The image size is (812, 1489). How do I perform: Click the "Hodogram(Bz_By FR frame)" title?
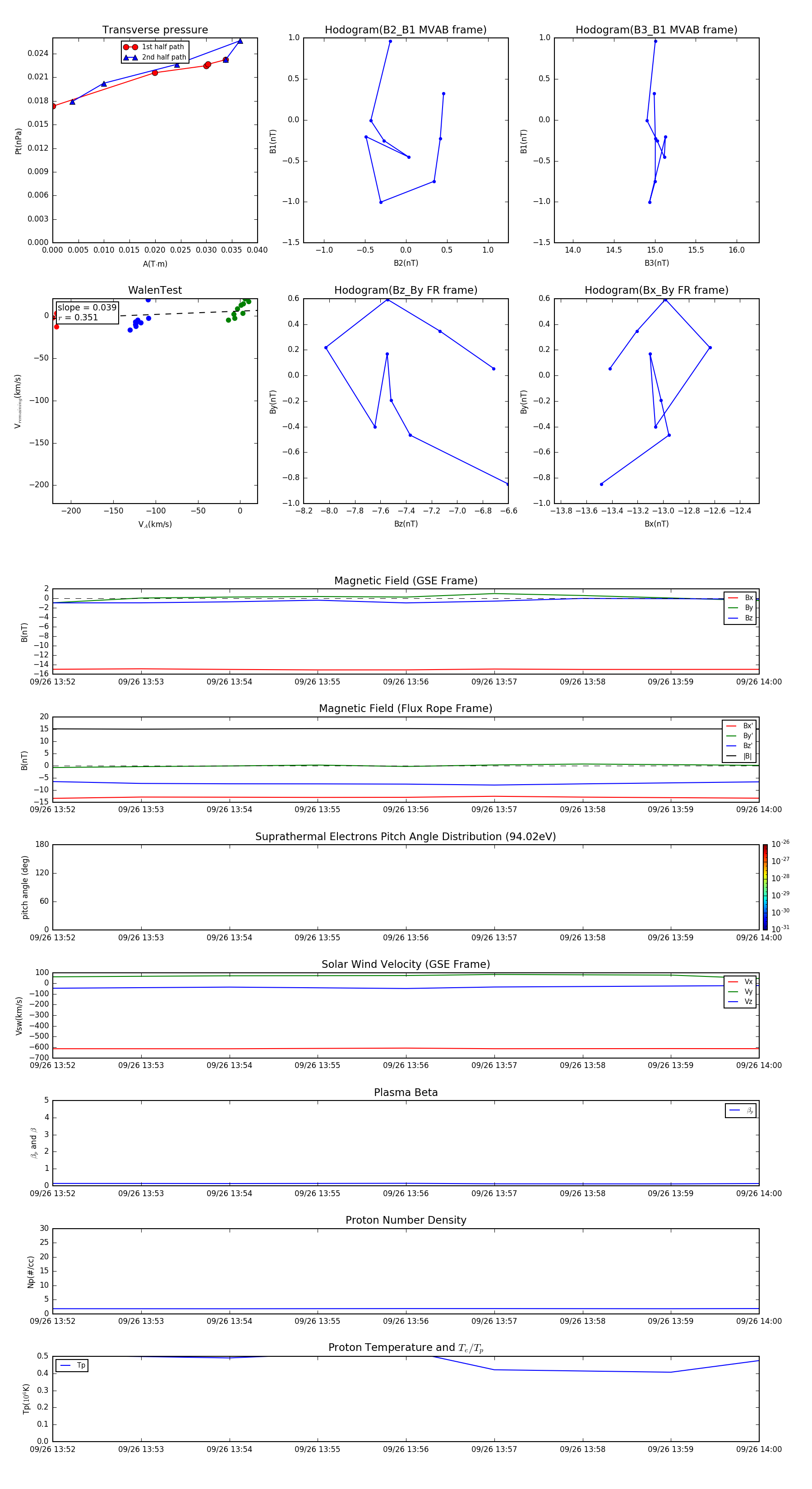point(406,290)
